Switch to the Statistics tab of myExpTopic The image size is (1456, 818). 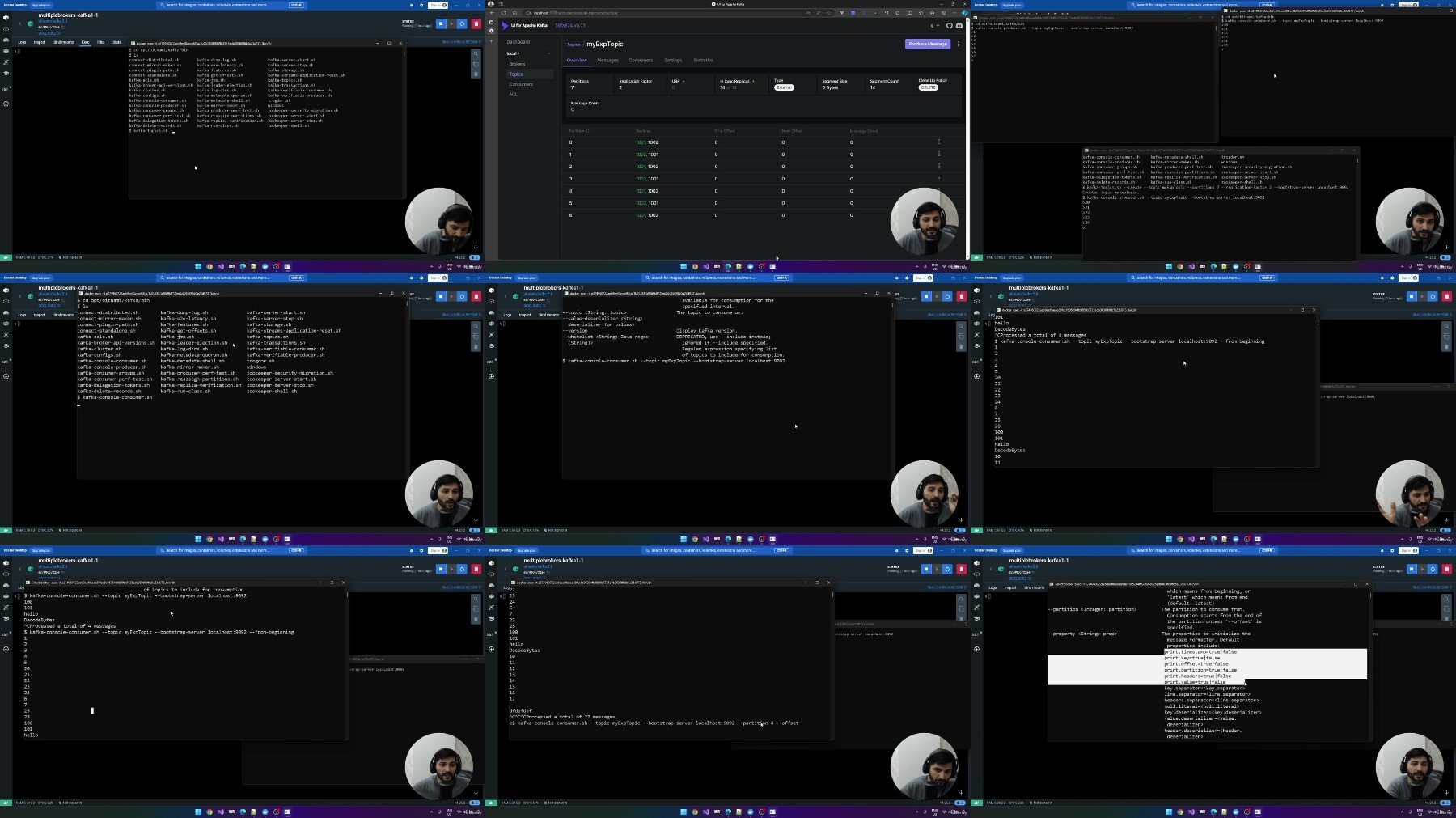[703, 60]
